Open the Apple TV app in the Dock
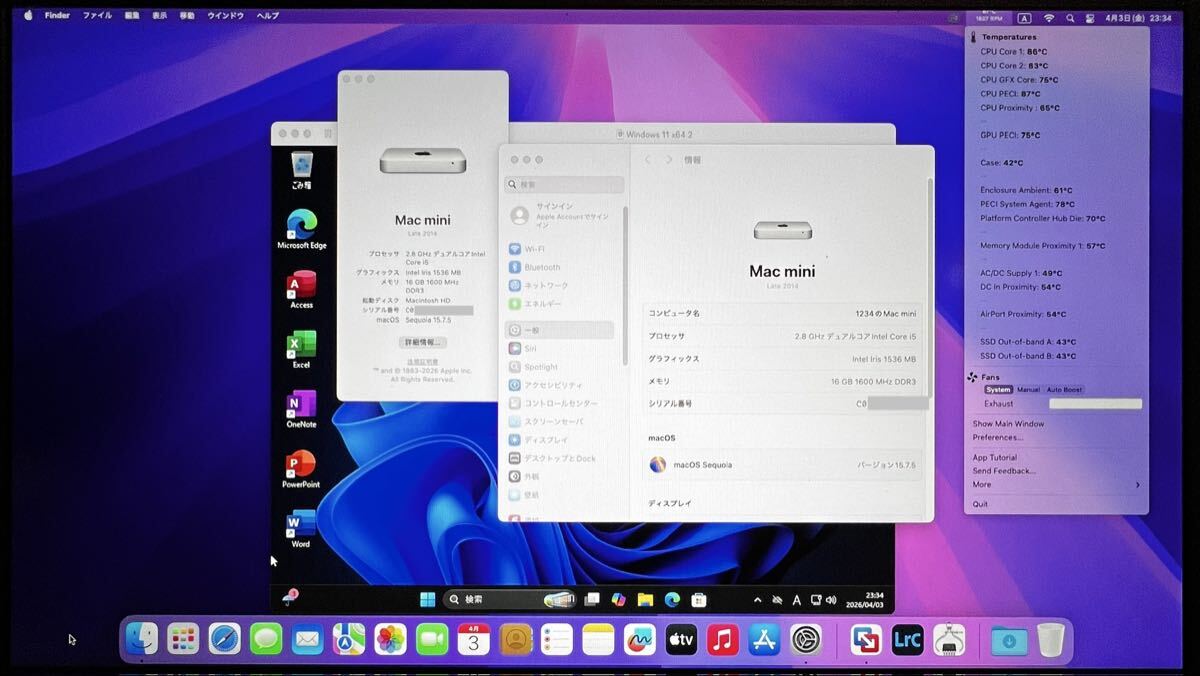This screenshot has height=676, width=1200. 681,639
